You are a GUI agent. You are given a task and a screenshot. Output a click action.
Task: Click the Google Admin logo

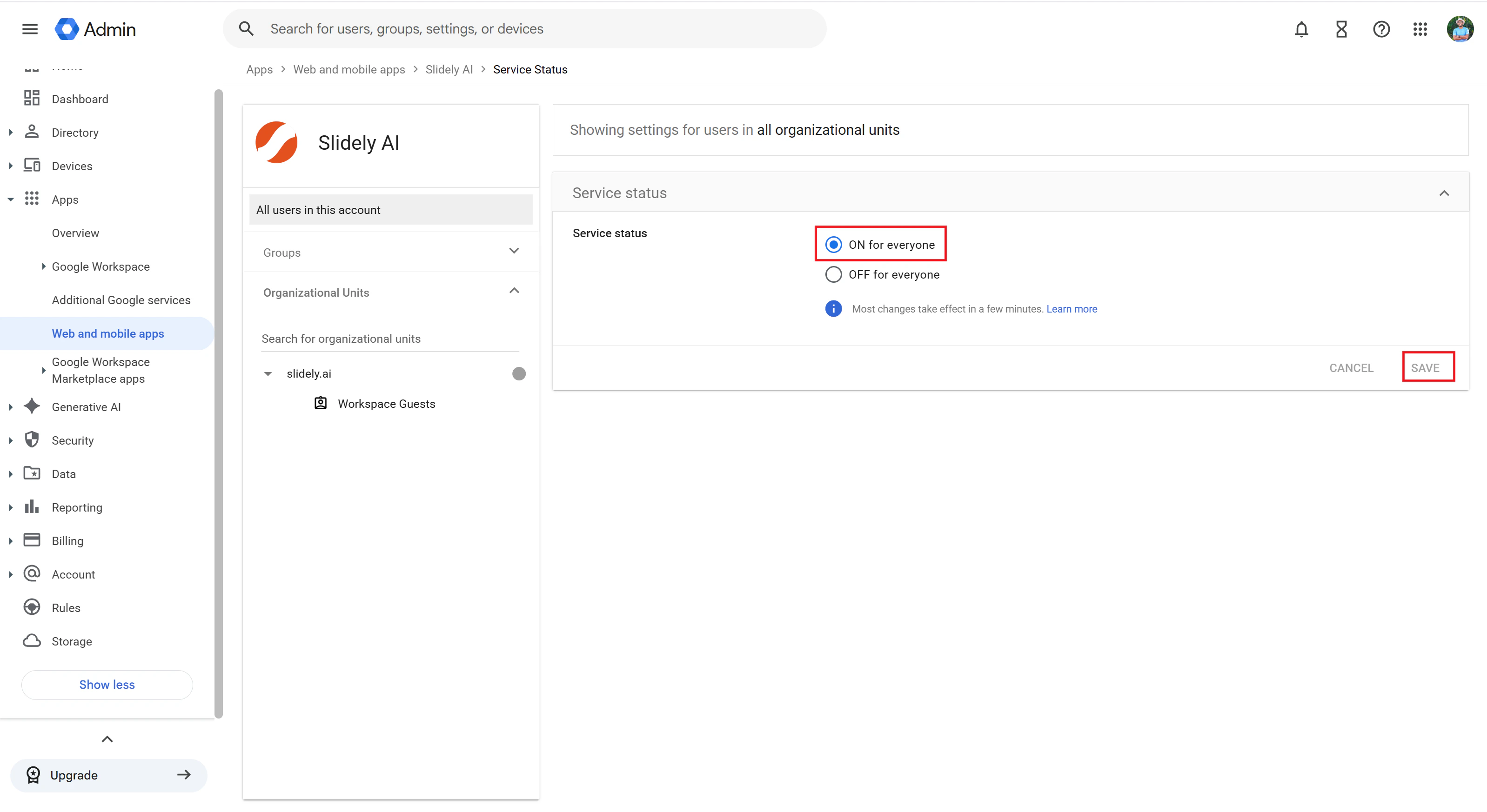click(95, 29)
